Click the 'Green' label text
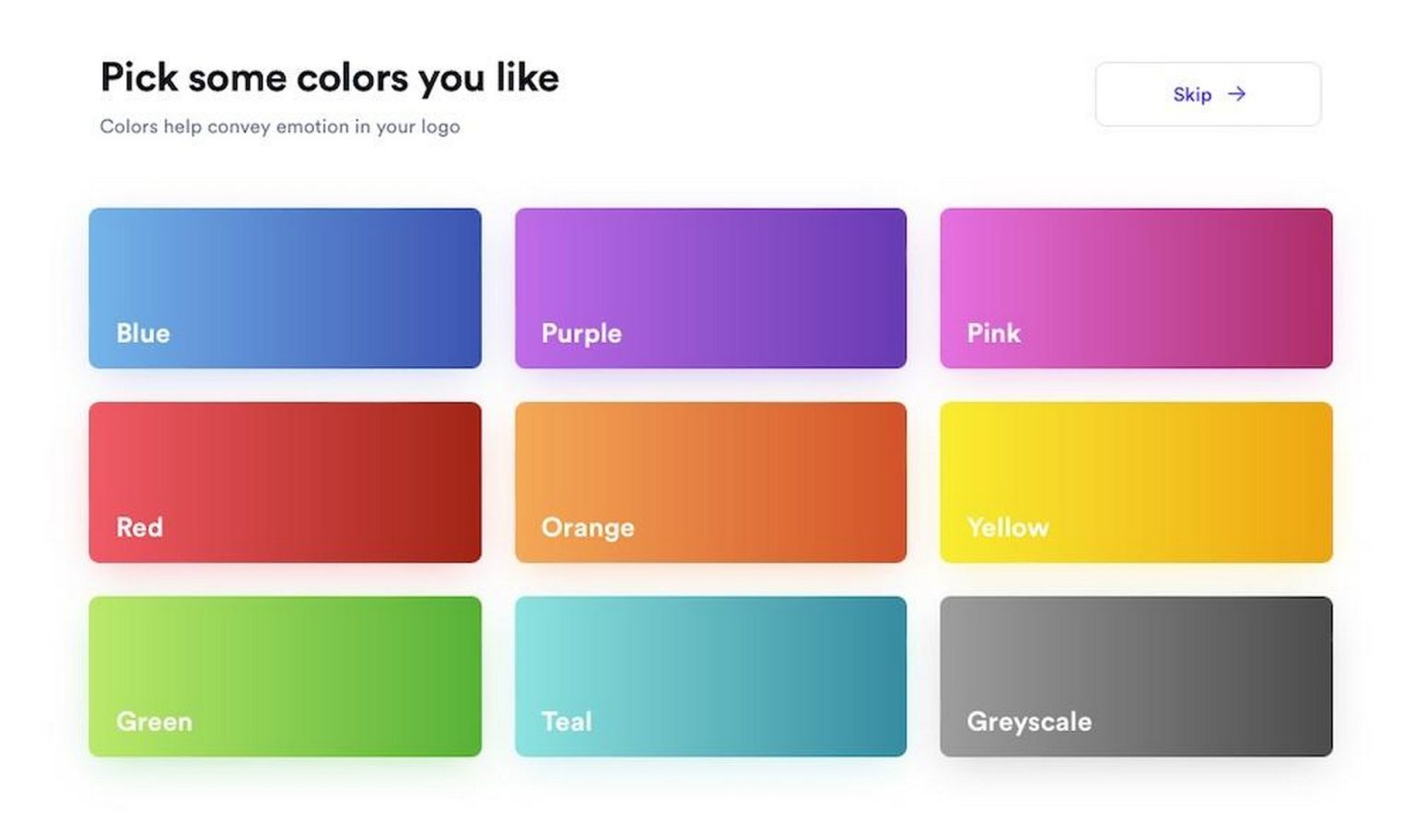 coord(154,721)
